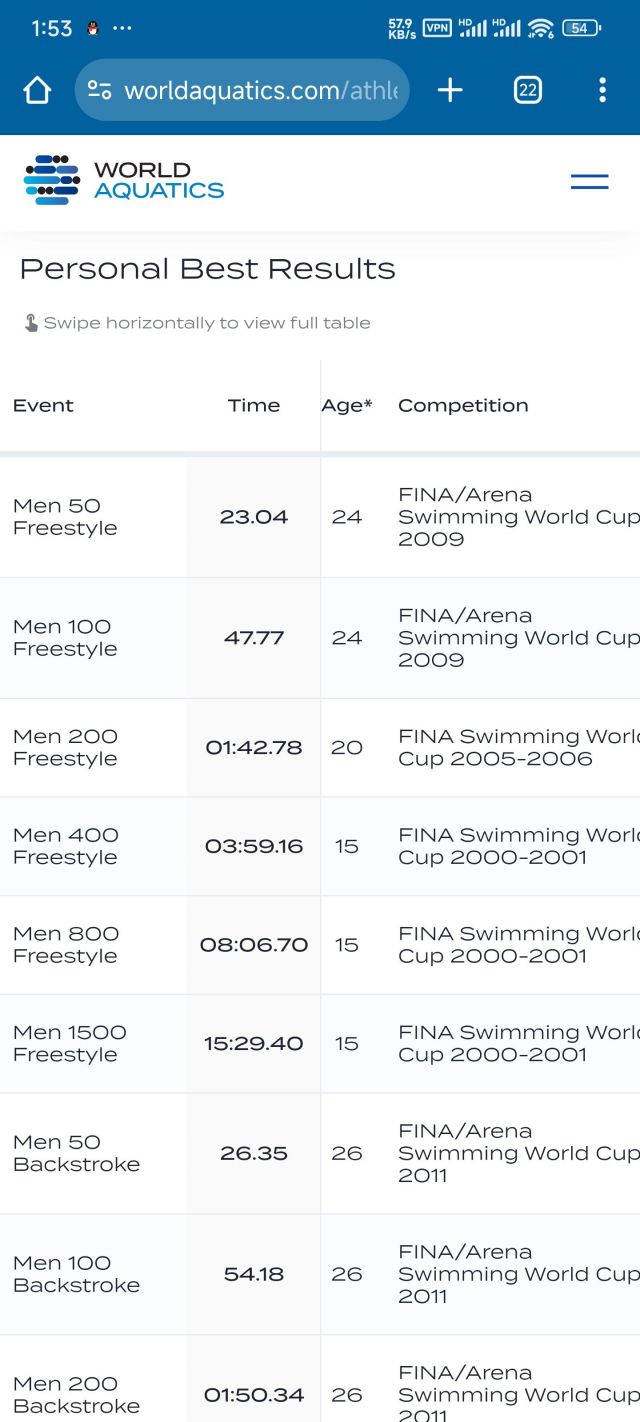This screenshot has width=640, height=1422.
Task: Tap the browser home icon
Action: (x=37, y=91)
